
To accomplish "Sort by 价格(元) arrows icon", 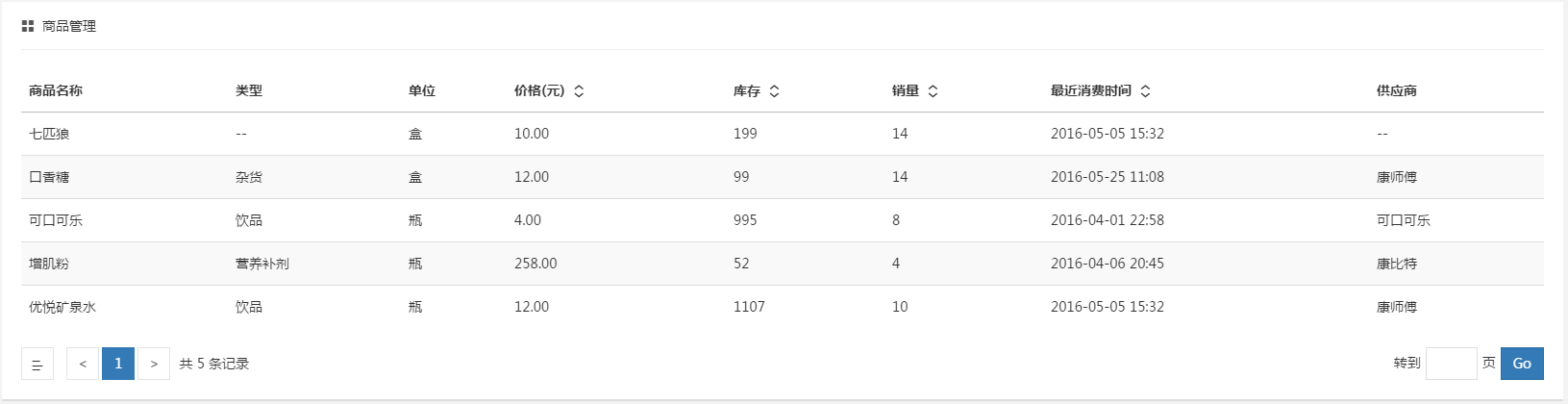I will pos(579,91).
